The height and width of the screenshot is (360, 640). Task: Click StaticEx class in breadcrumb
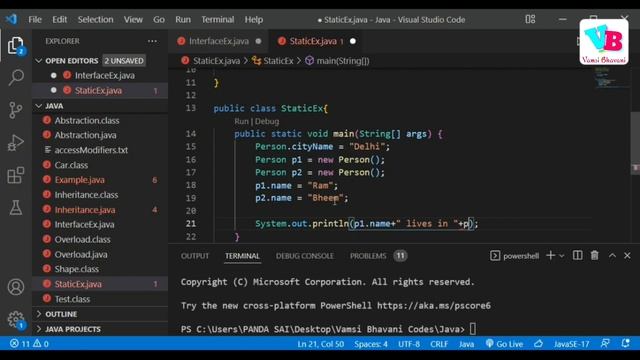(278, 61)
